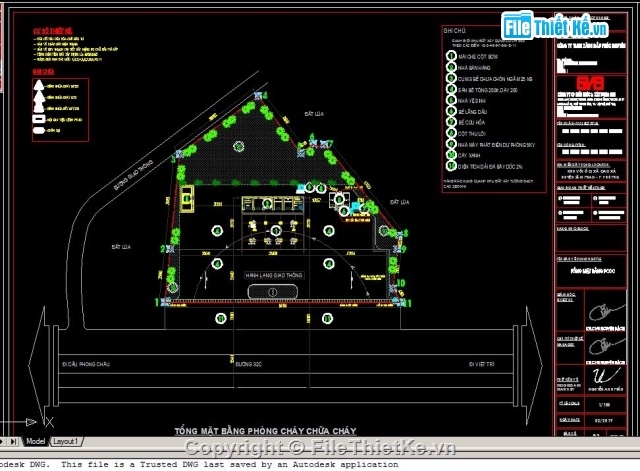The height and width of the screenshot is (471, 640).
Task: Select the 'ĐI CẦU PHONG CHÂU' text
Action: [86, 364]
